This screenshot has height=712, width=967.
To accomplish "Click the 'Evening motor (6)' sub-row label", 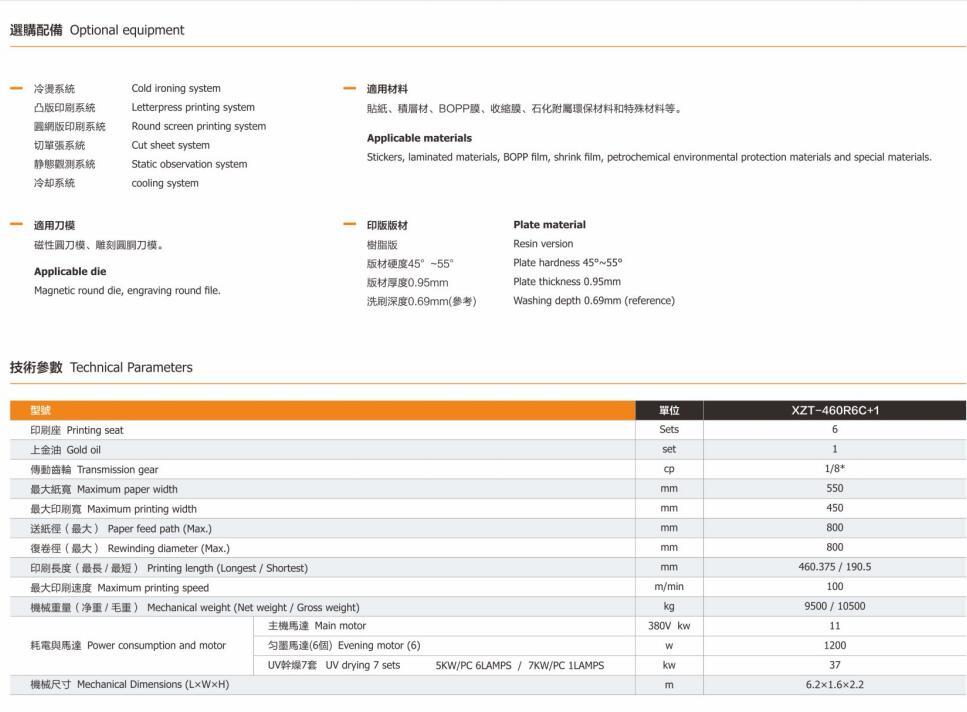I will point(379,645).
